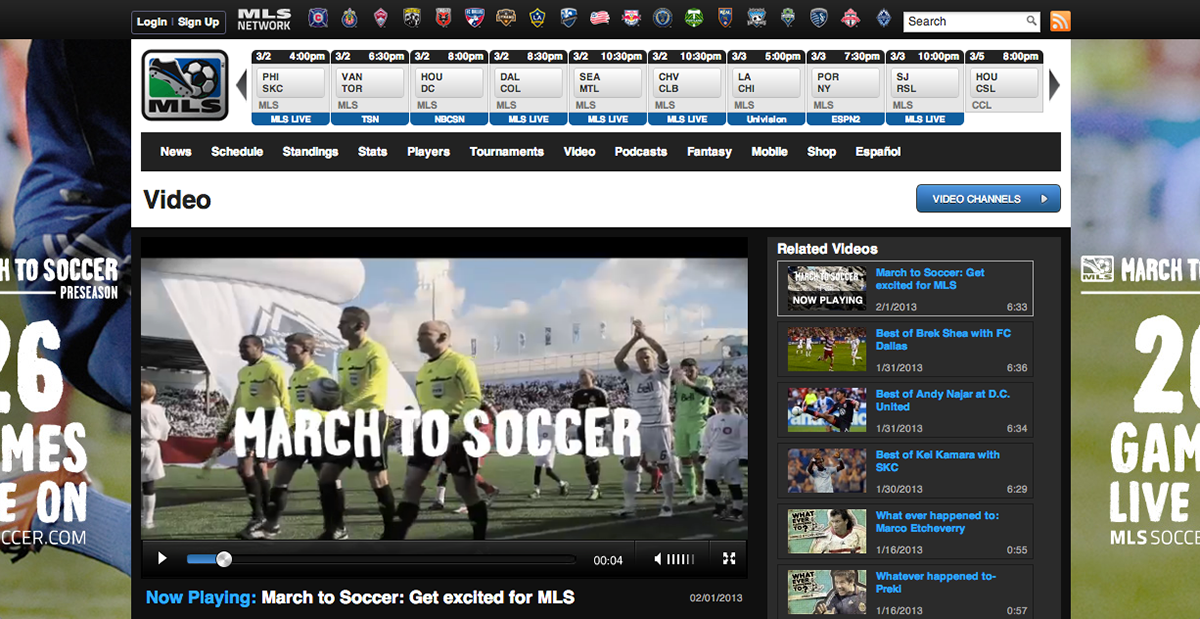Click the search magnifier icon
The height and width of the screenshot is (619, 1200).
click(1031, 21)
